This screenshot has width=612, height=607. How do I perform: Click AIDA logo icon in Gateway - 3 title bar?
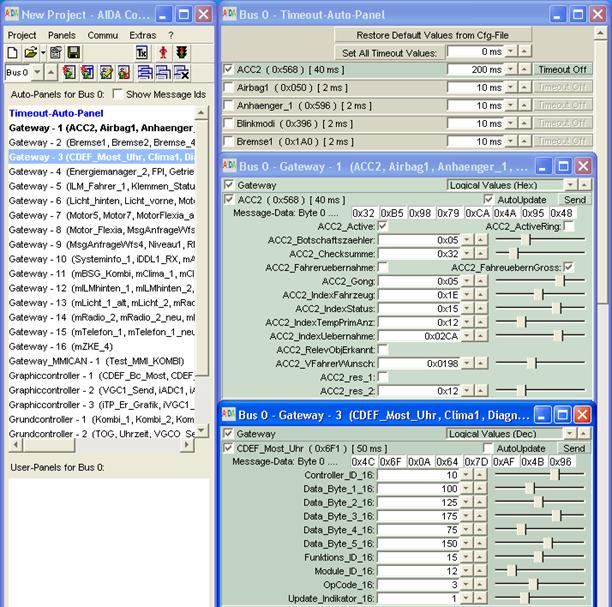click(229, 414)
